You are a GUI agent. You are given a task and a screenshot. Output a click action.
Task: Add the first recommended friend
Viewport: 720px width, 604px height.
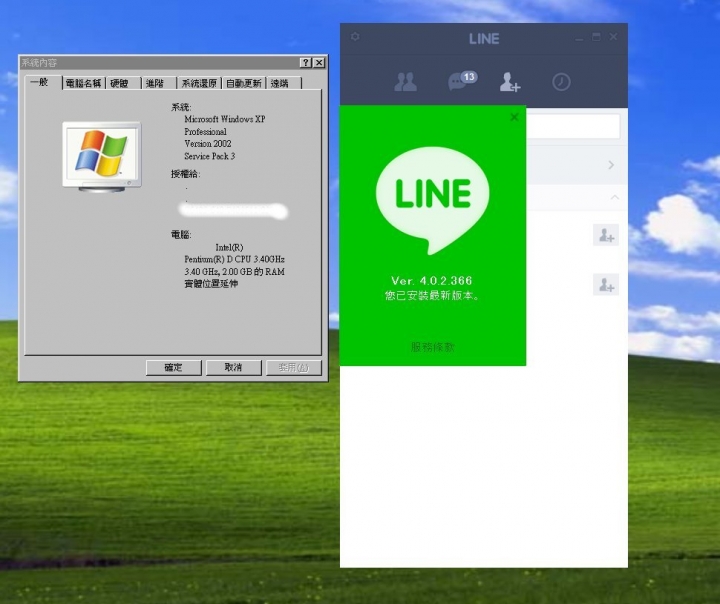click(606, 235)
